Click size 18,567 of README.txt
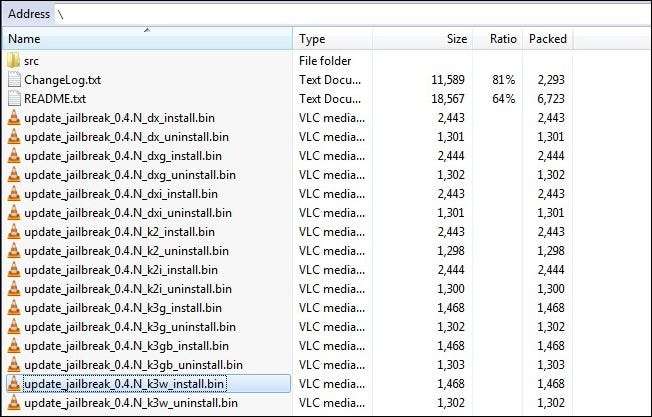The width and height of the screenshot is (652, 417). pyautogui.click(x=448, y=99)
